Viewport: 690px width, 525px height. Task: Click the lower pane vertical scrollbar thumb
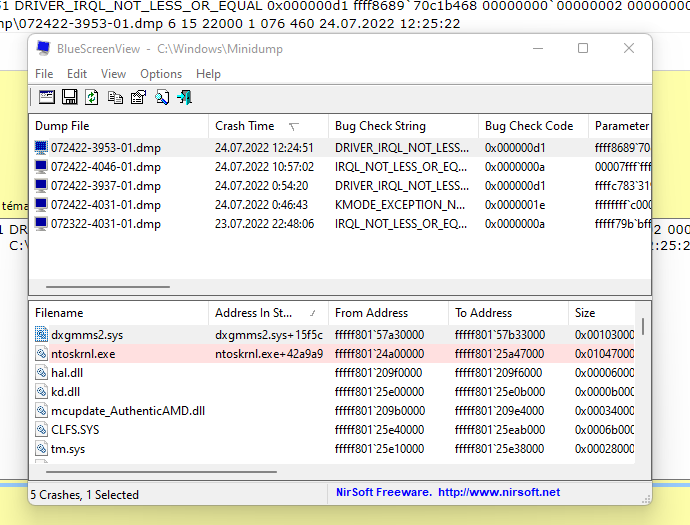[x=643, y=327]
